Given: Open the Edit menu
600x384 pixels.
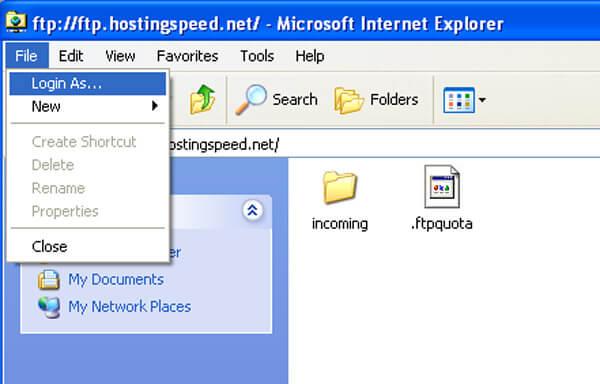Looking at the screenshot, I should coord(71,56).
